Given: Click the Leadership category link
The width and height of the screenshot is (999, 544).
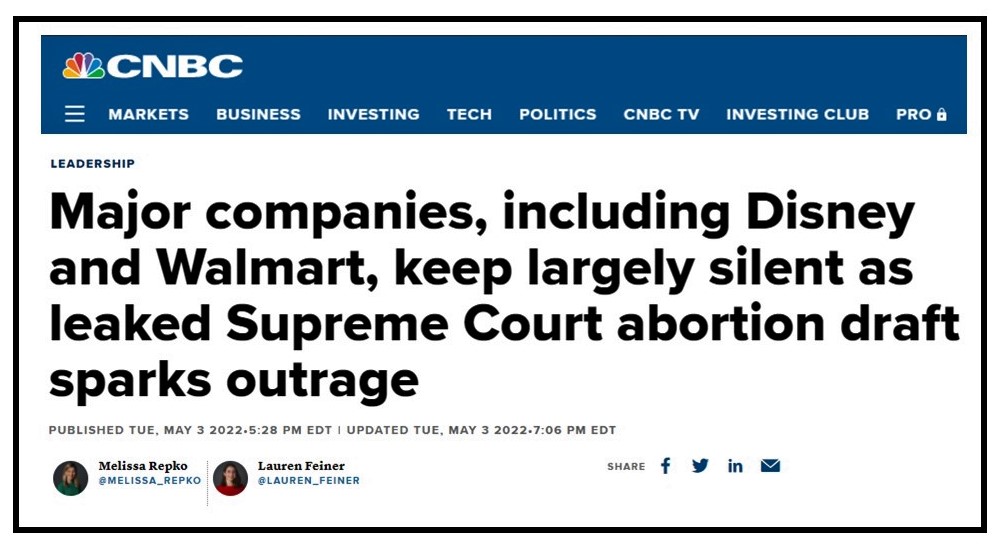Looking at the screenshot, I should [92, 164].
